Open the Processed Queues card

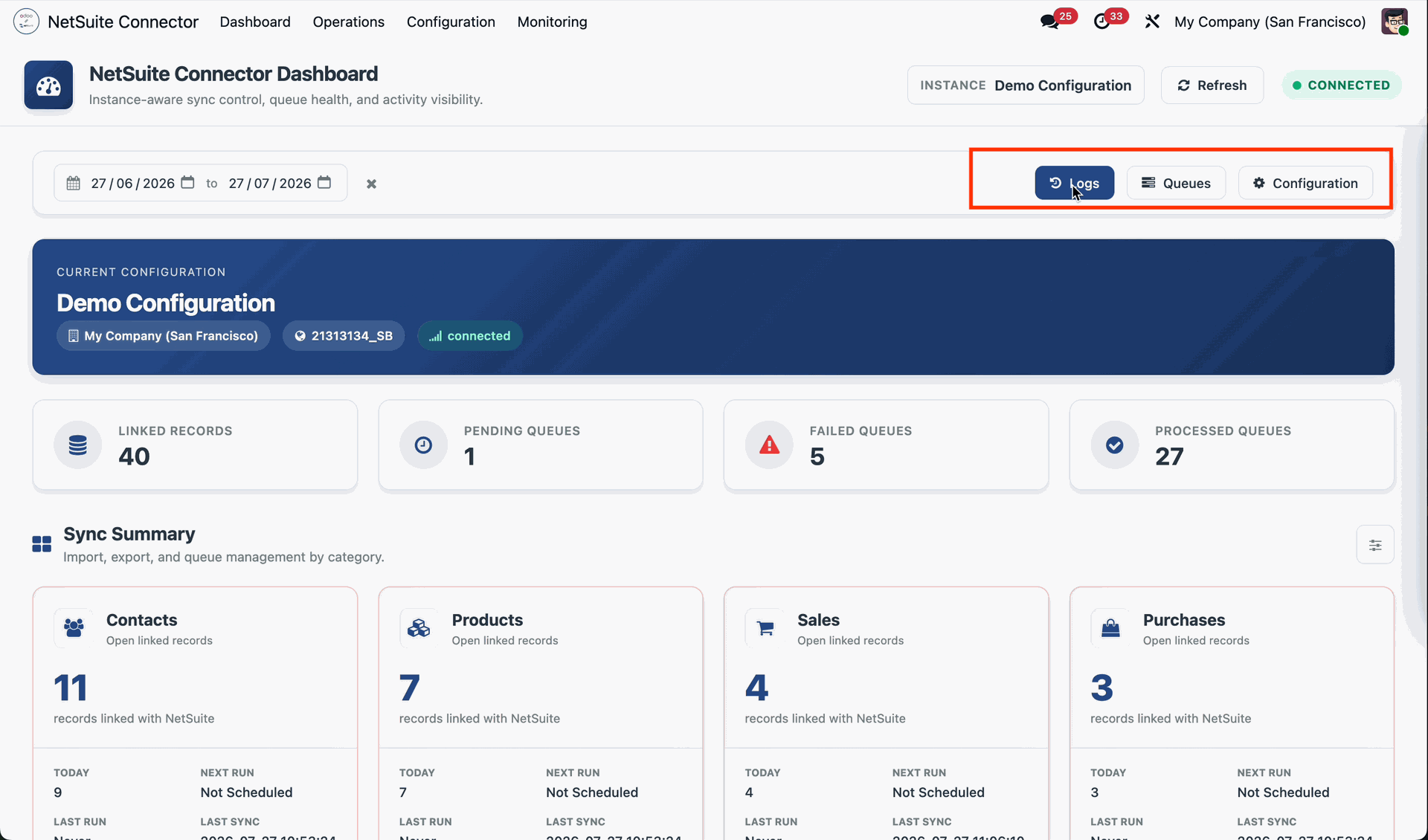[x=1232, y=445]
